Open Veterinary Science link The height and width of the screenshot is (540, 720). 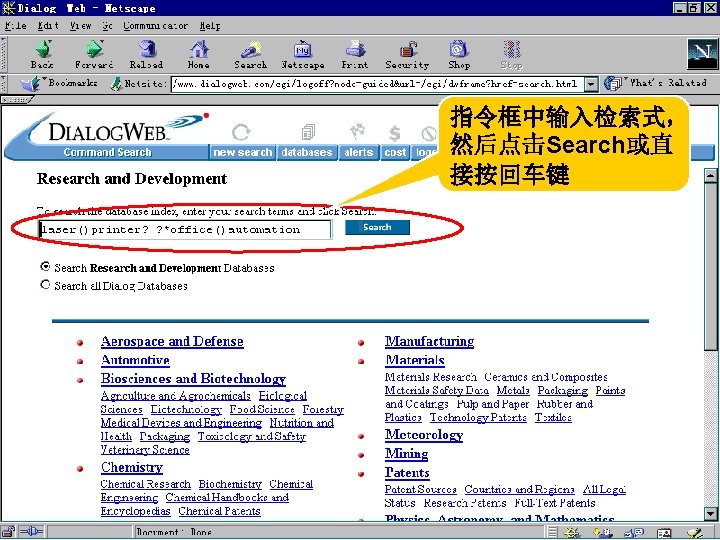tap(145, 450)
